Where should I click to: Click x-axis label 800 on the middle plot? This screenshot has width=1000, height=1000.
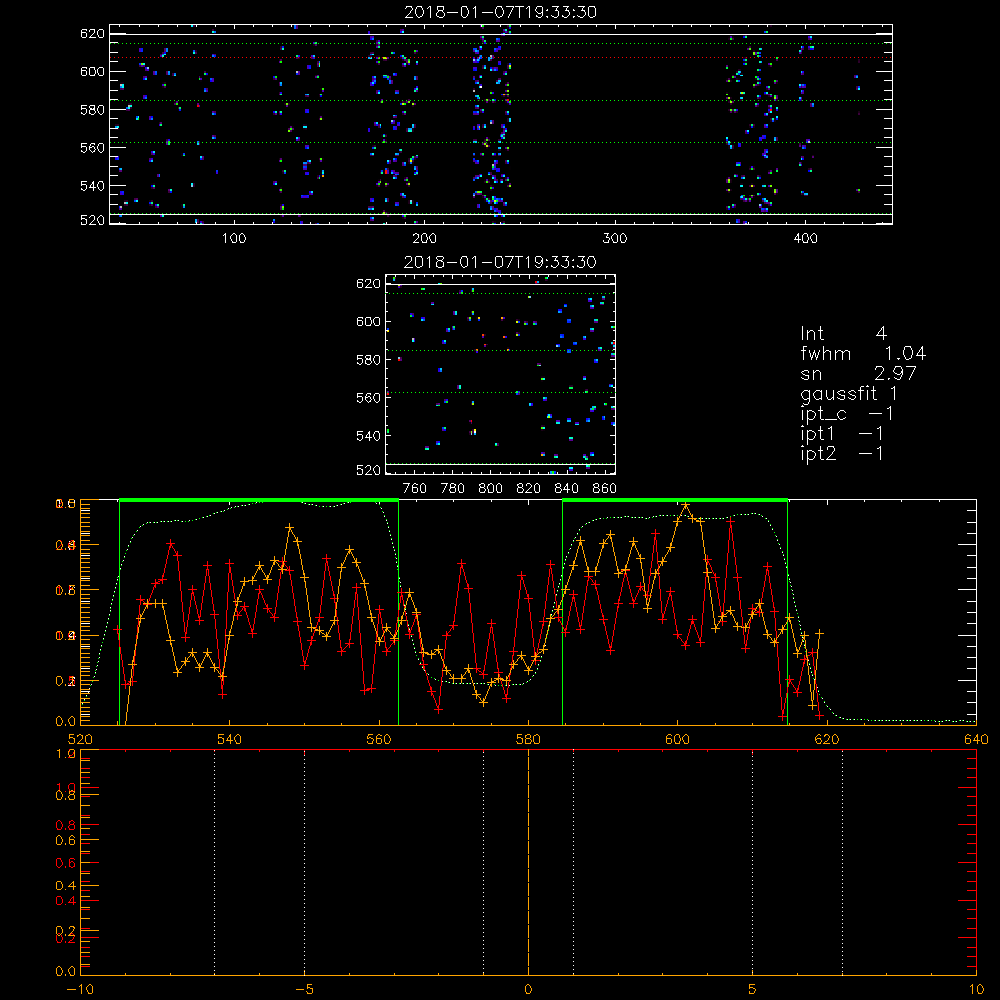(490, 489)
